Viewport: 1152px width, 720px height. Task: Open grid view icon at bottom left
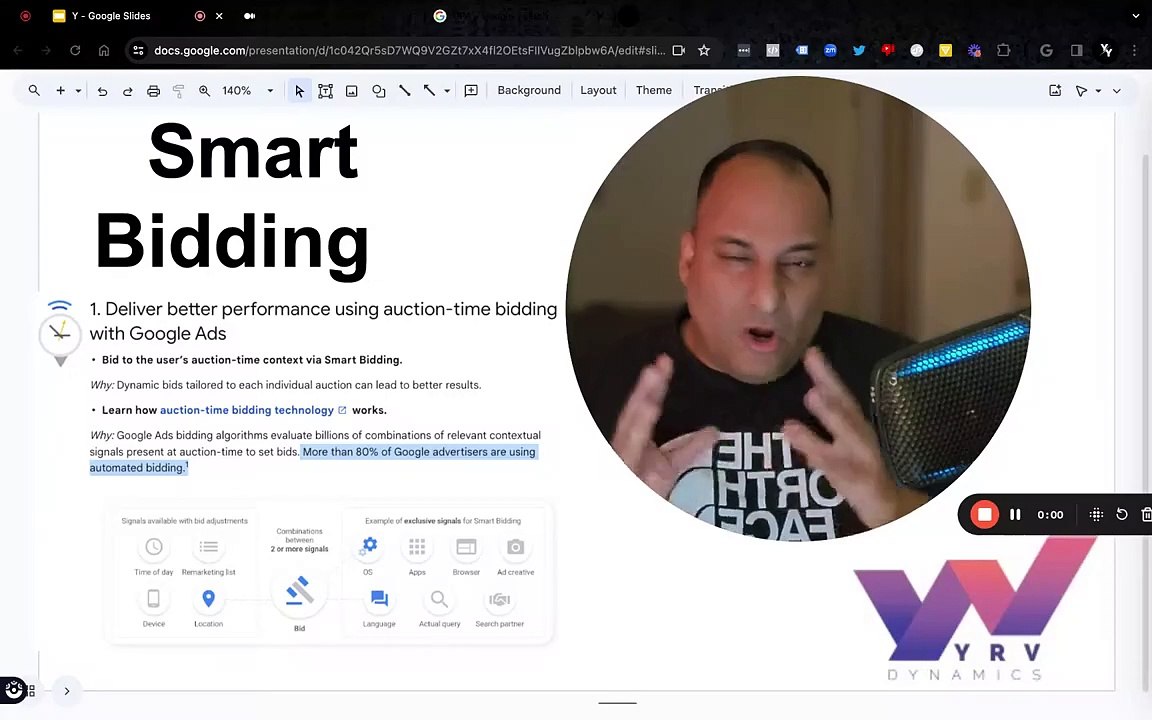coord(31,691)
